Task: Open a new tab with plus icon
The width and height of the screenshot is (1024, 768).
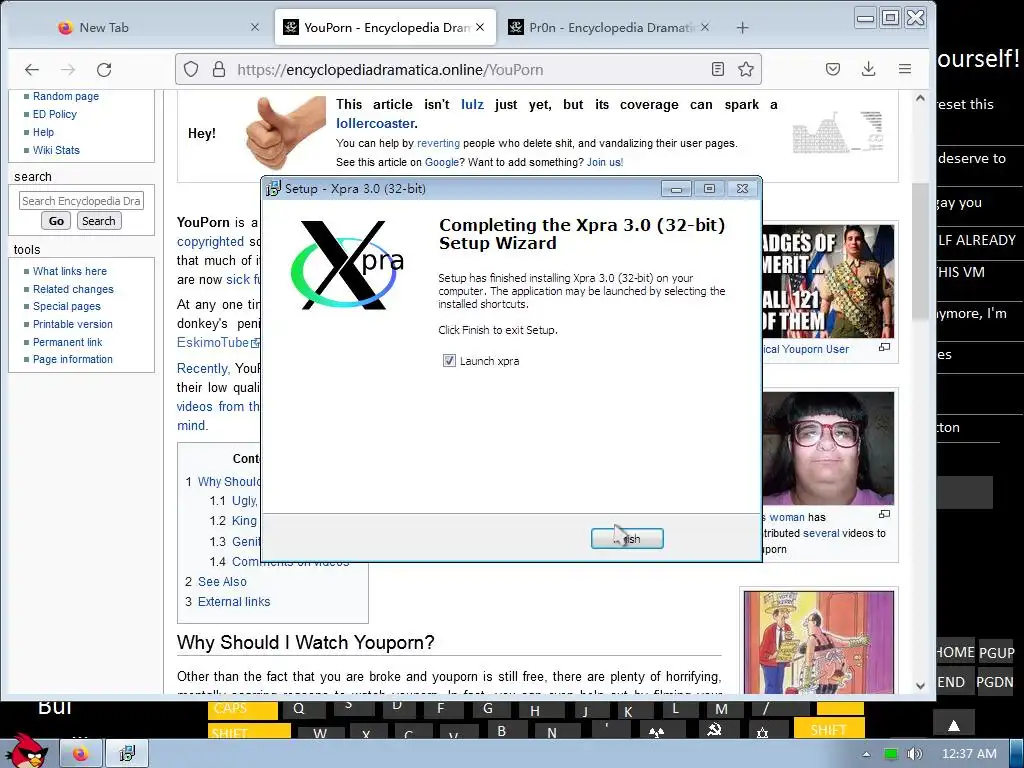Action: tap(743, 27)
